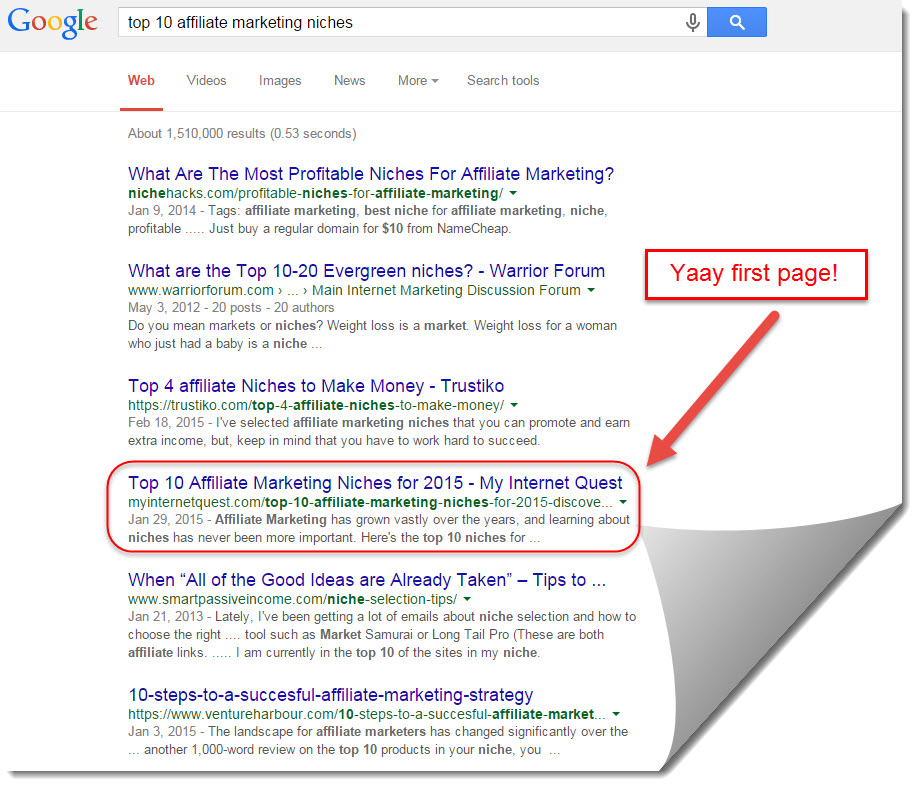917x786 pixels.
Task: Open the '10-steps-to-a-succesful-affiliate-marketing-strategy' result
Action: (330, 695)
